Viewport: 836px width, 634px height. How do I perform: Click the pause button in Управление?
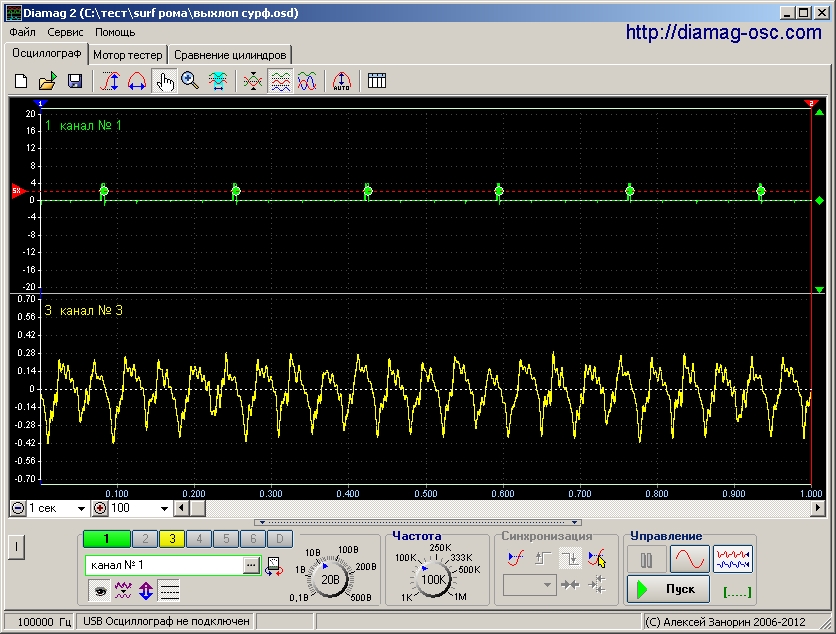tap(646, 559)
